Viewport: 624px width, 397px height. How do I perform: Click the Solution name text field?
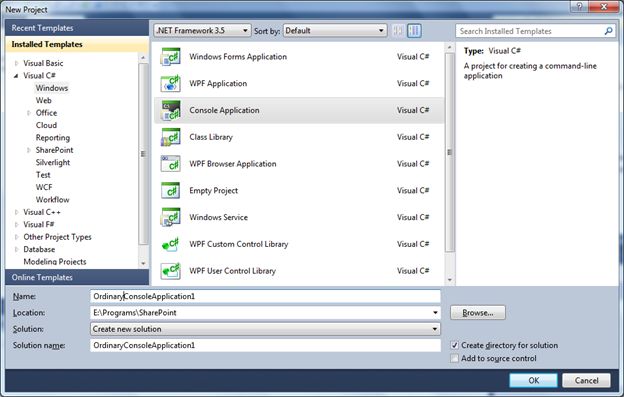point(265,345)
